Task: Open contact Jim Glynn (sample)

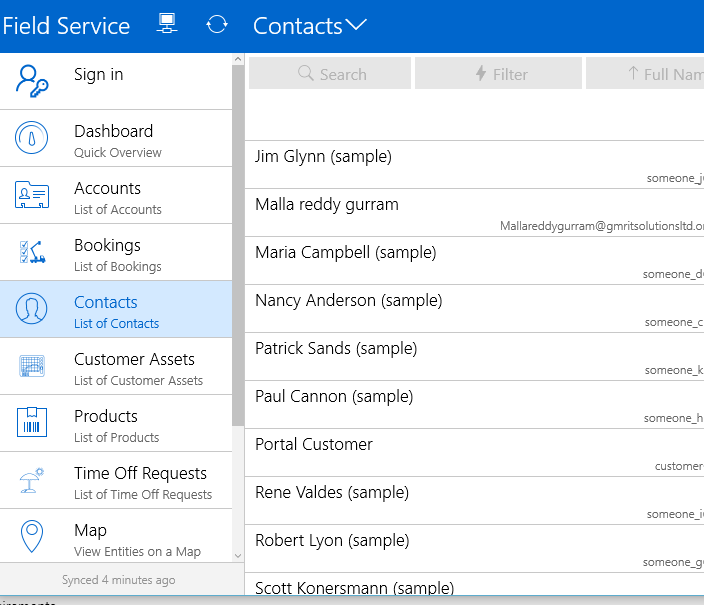Action: 475,165
